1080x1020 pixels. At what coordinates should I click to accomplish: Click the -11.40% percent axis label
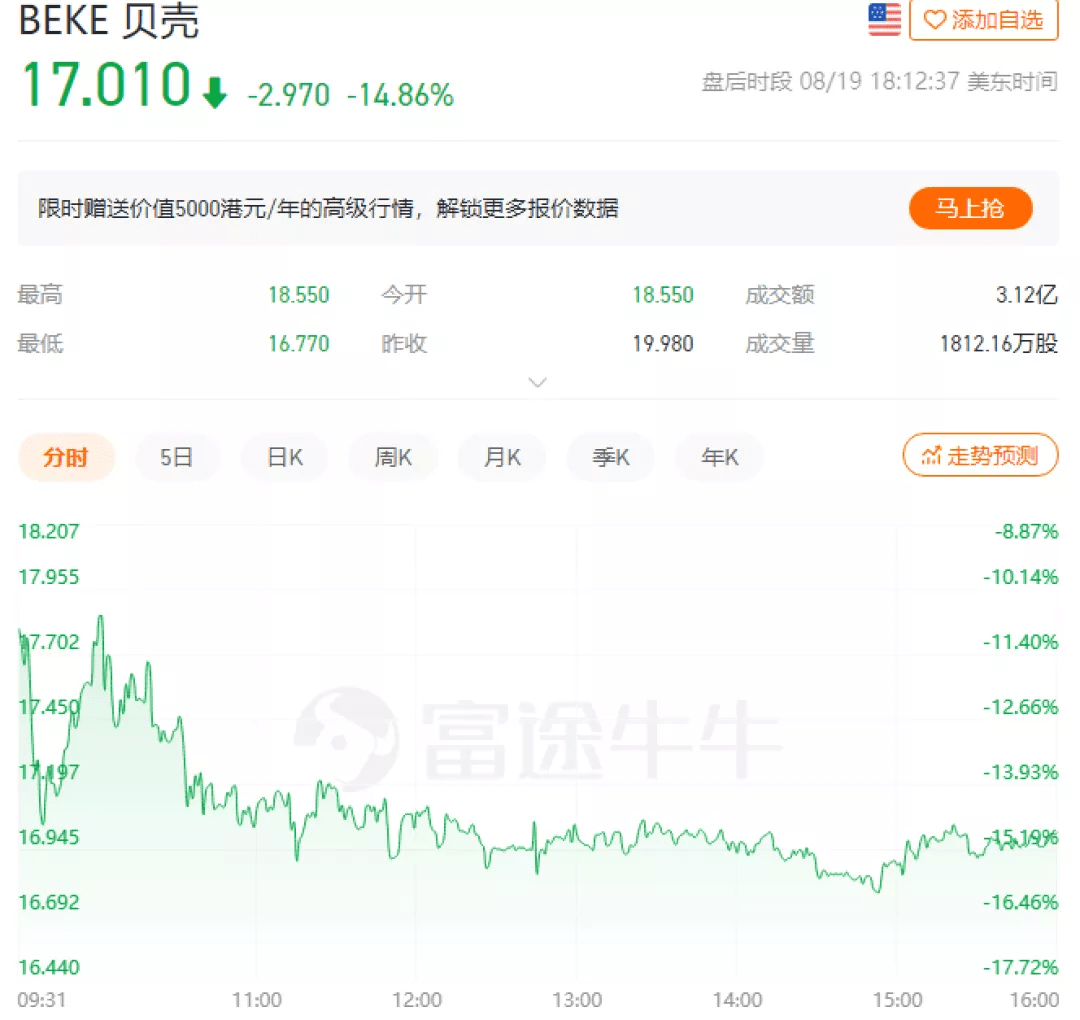click(x=1021, y=642)
